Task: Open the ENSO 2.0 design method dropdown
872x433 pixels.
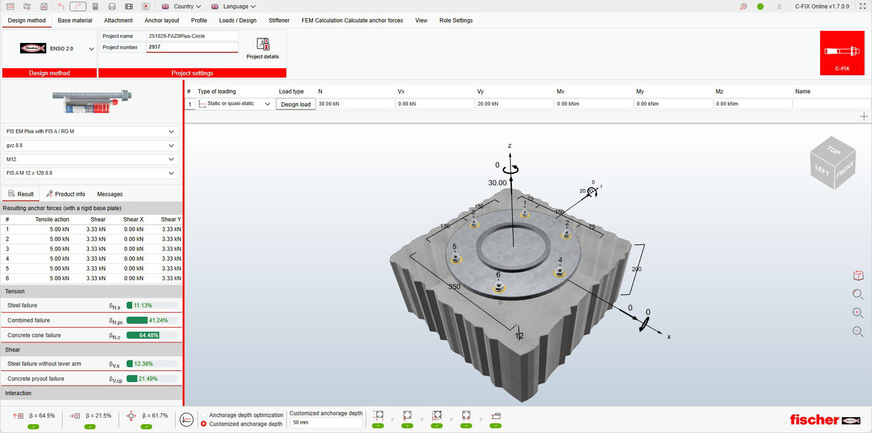Action: [x=91, y=47]
